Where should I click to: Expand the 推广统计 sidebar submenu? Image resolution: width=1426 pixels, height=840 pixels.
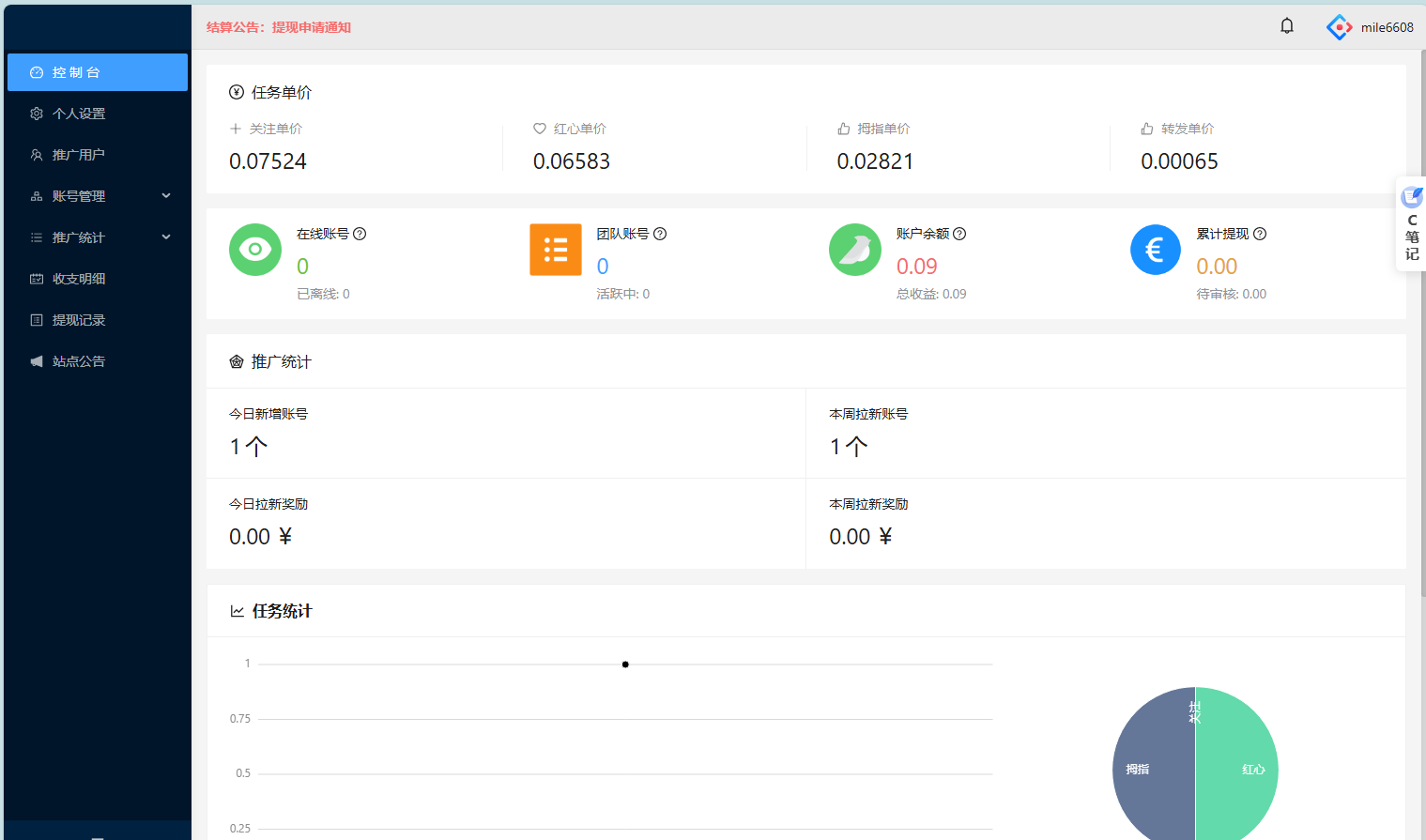[x=98, y=237]
